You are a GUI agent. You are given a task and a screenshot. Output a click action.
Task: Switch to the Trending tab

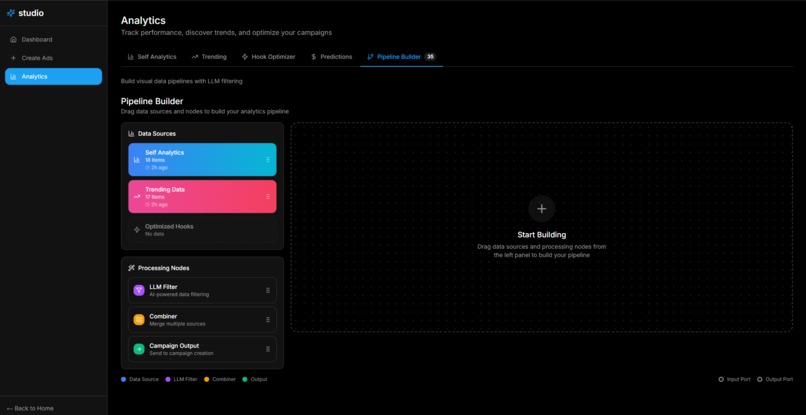209,57
